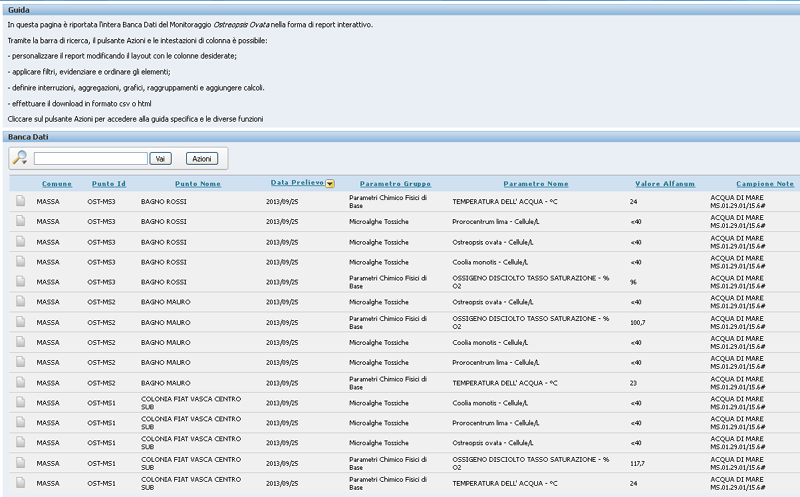Open the row icon for BAGNO ROSSI Prorocentrum lima
Viewport: 800px width, 497px height.
[20, 222]
